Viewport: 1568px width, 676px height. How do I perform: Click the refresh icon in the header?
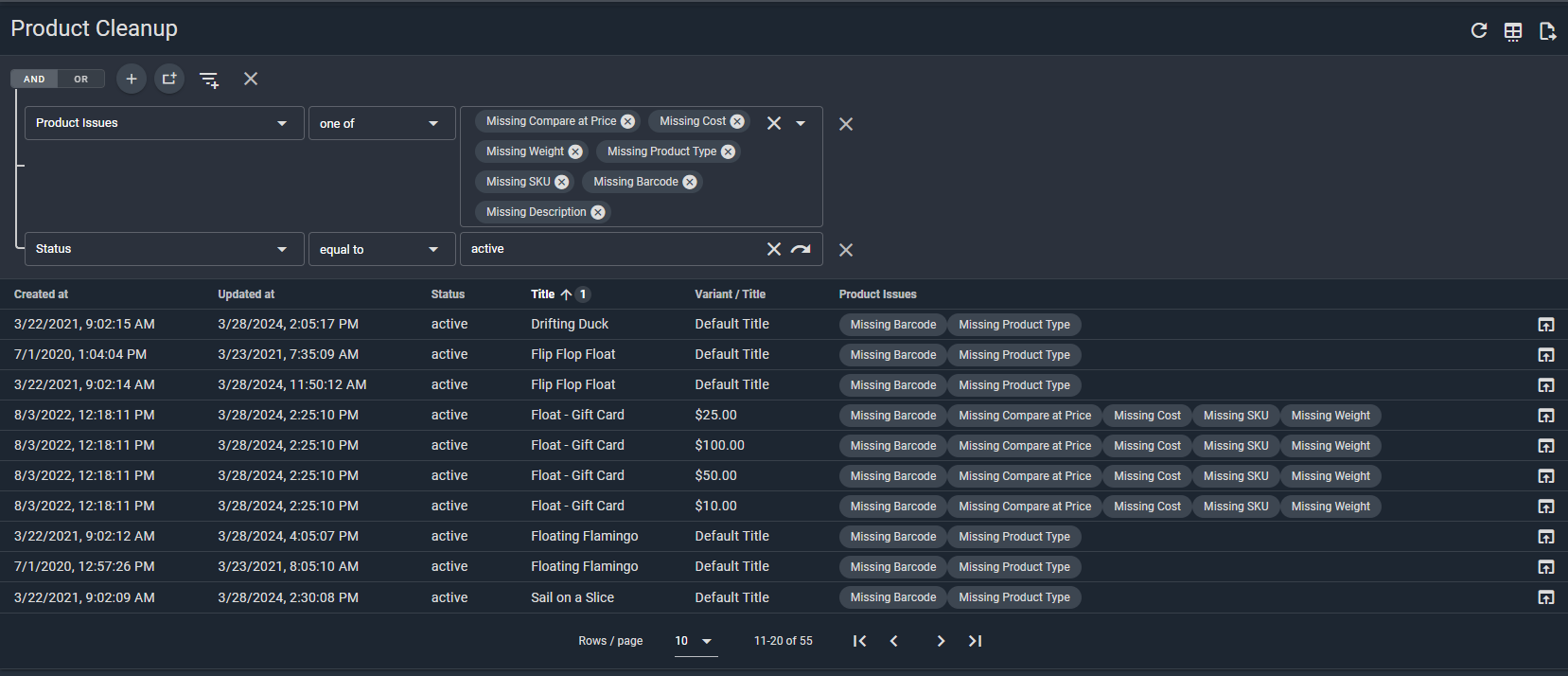[x=1478, y=31]
